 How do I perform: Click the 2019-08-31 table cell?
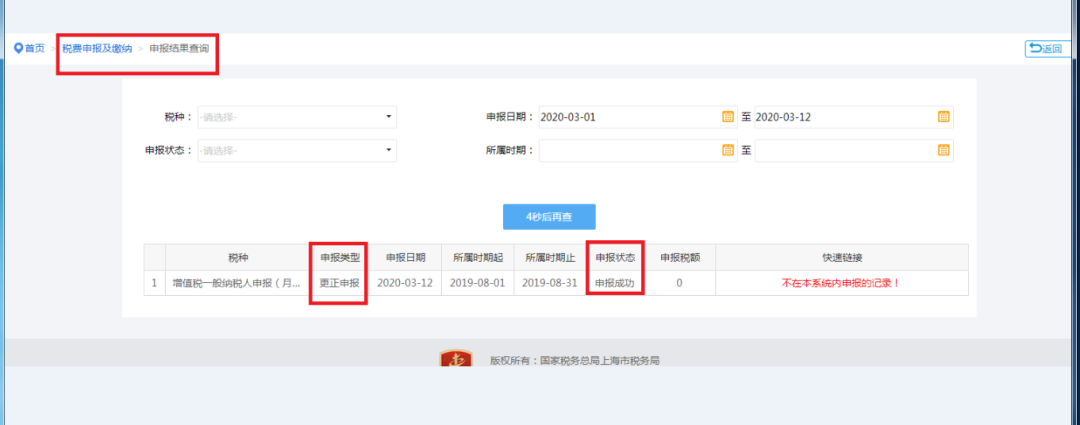coord(550,283)
